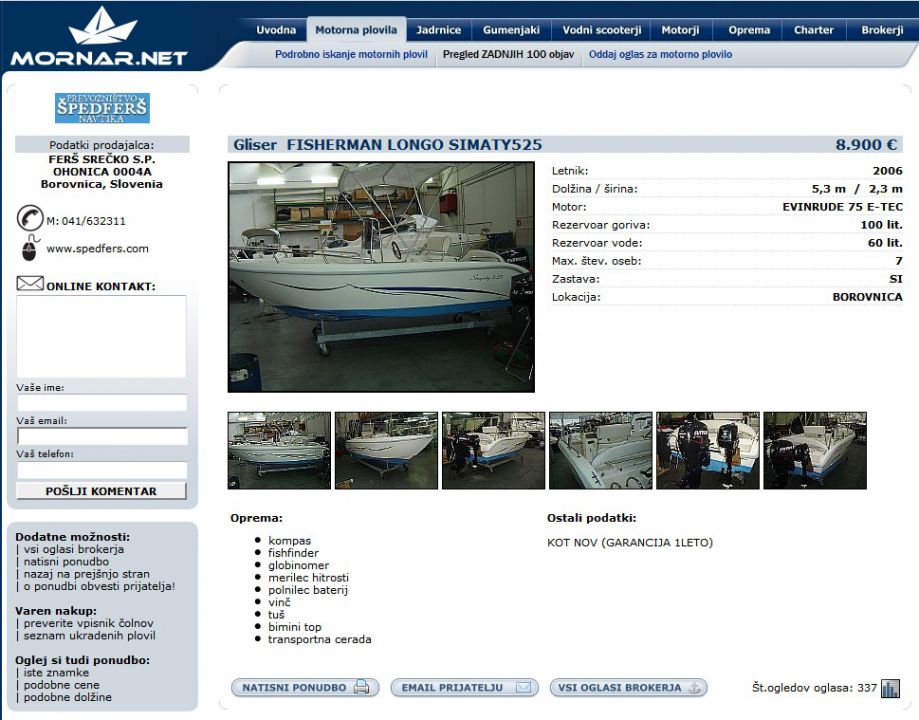Click natisni ponudbo sidebar link
Image resolution: width=919 pixels, height=720 pixels.
[66, 562]
